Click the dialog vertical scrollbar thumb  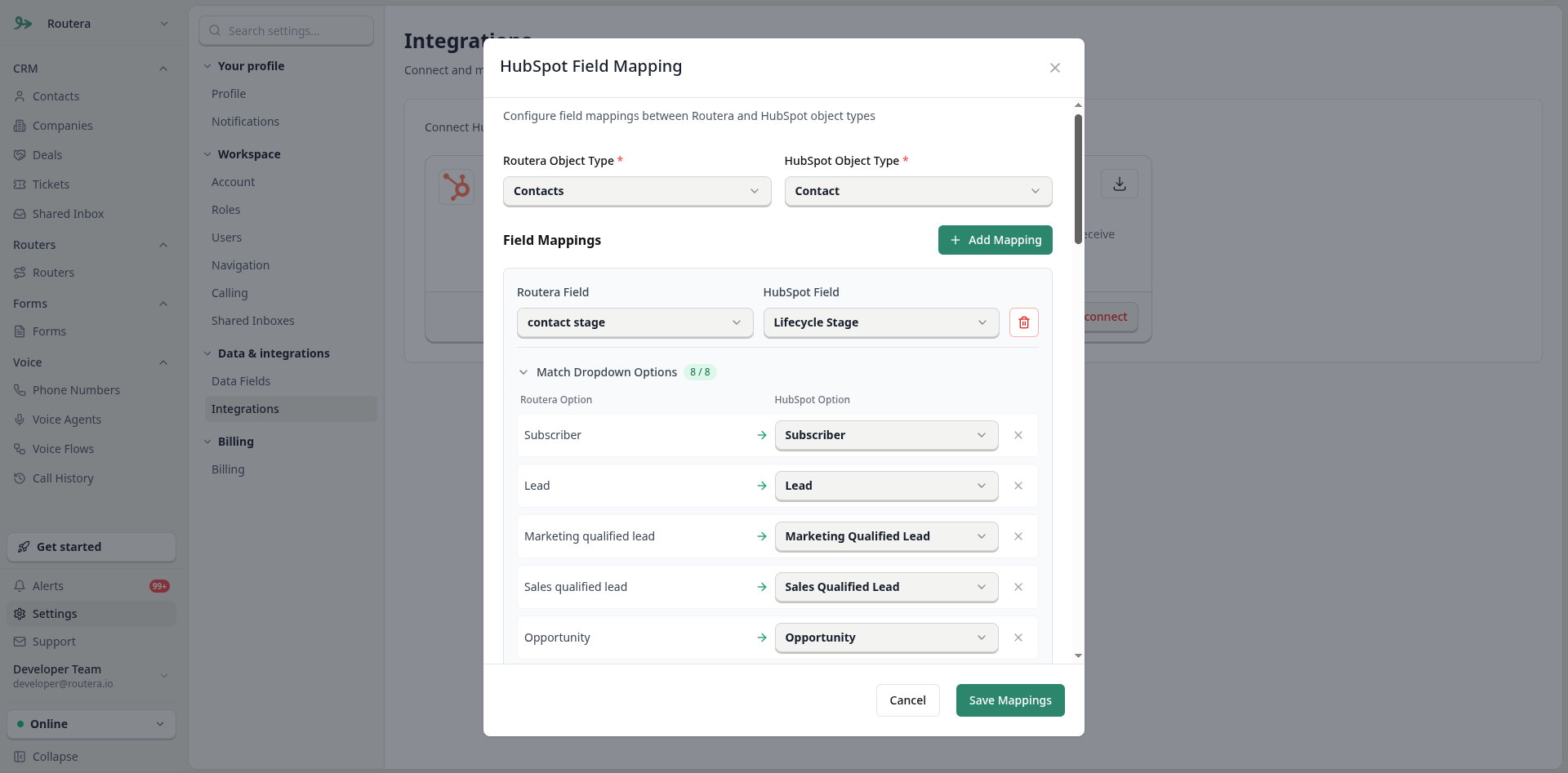(1078, 178)
